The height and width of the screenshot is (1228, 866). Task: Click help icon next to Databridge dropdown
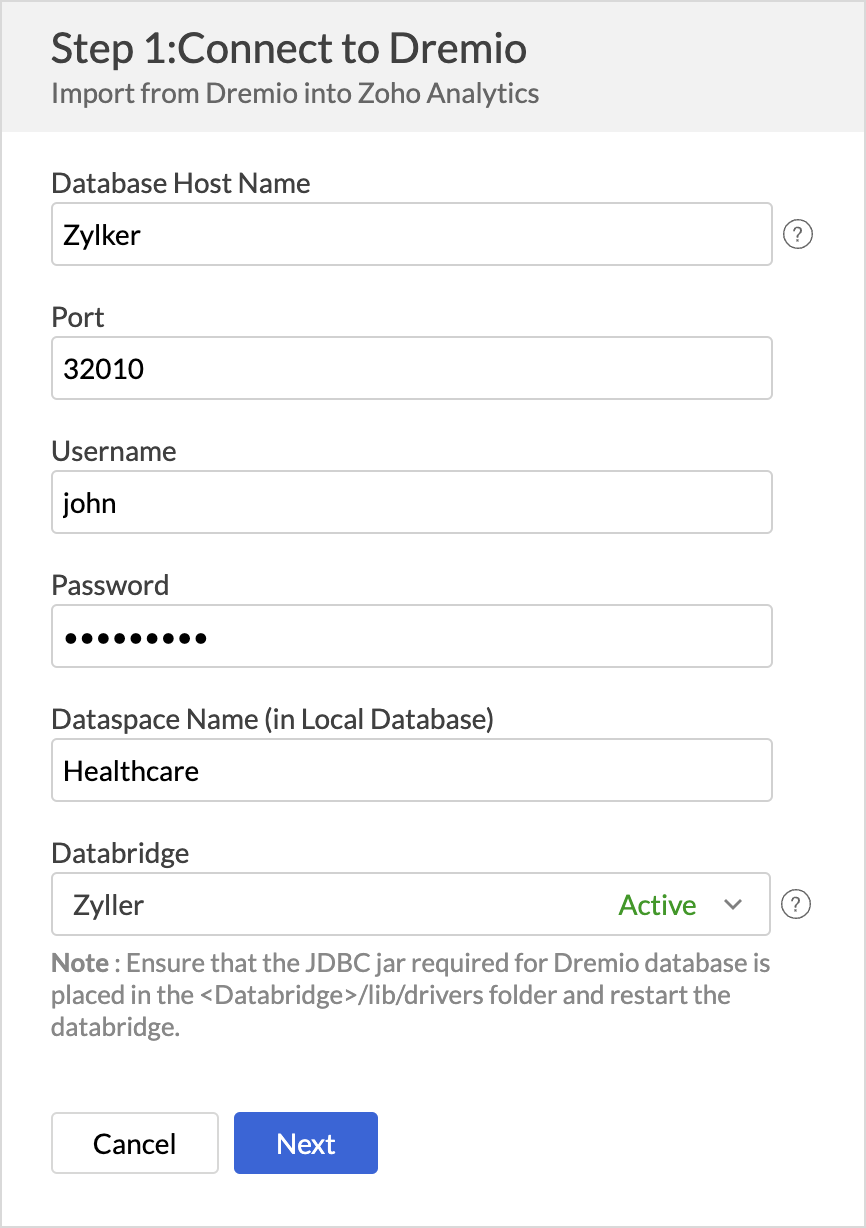(797, 905)
